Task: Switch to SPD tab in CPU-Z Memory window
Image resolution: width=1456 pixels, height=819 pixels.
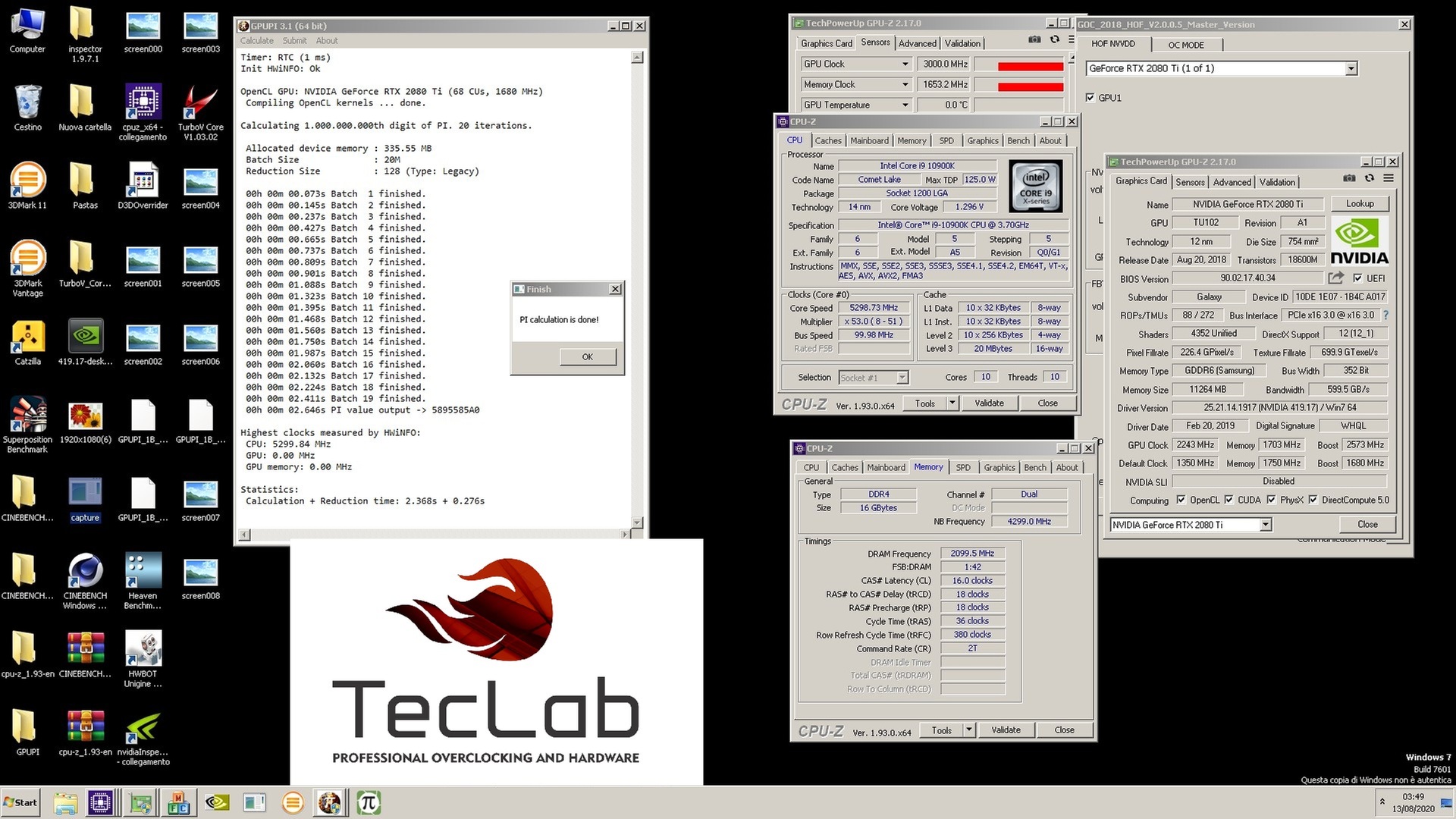Action: pos(963,468)
